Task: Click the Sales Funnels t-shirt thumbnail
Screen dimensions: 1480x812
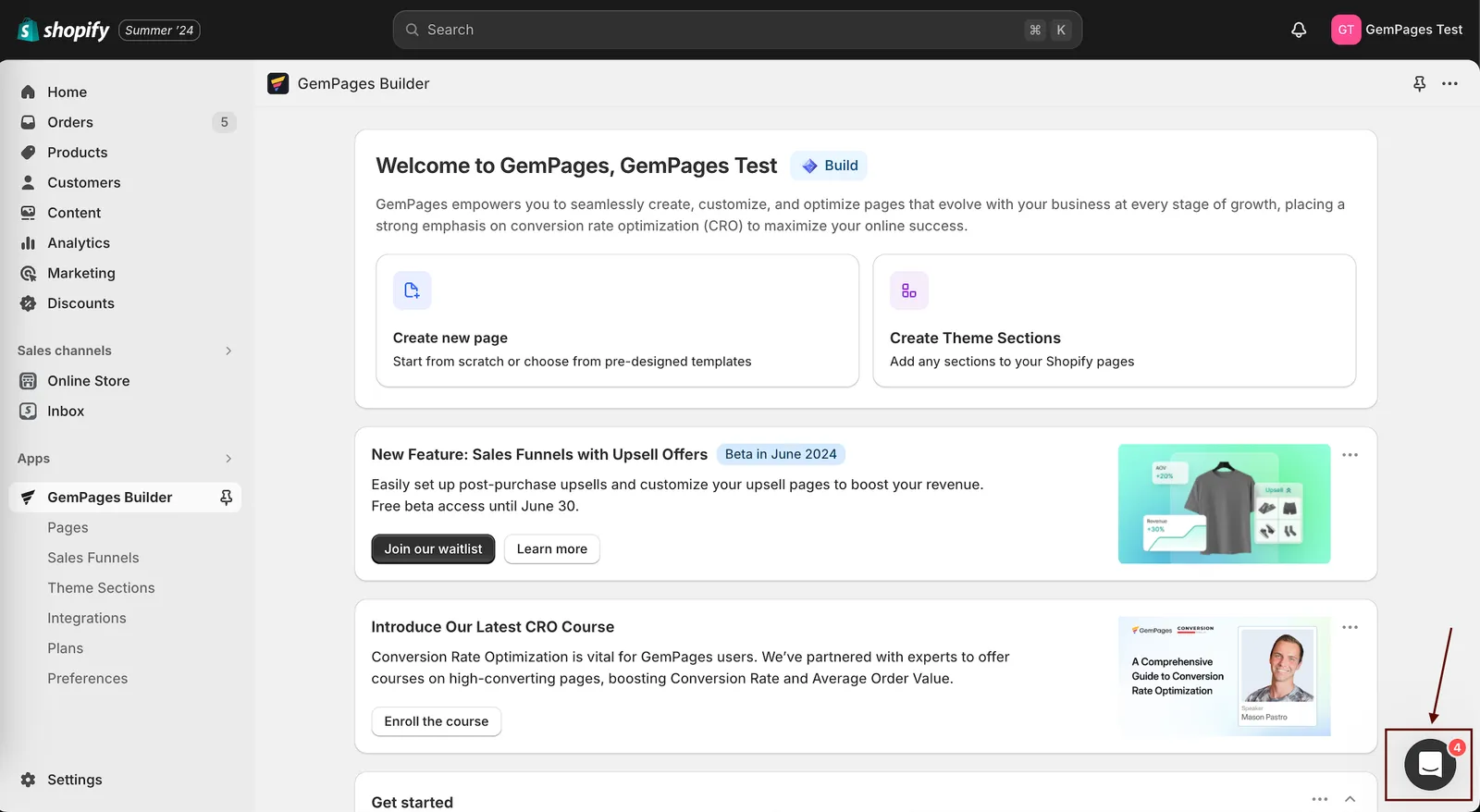Action: tap(1224, 504)
